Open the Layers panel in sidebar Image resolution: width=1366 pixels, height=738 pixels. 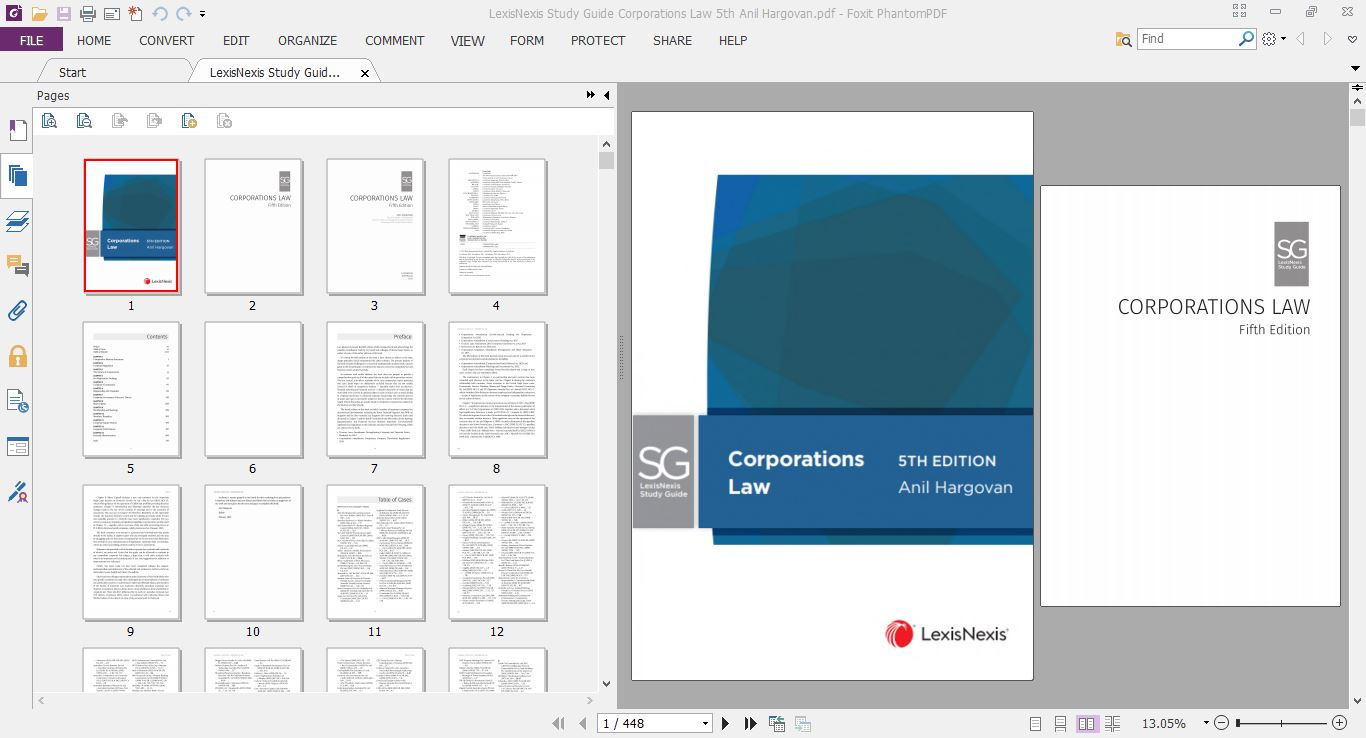click(17, 221)
